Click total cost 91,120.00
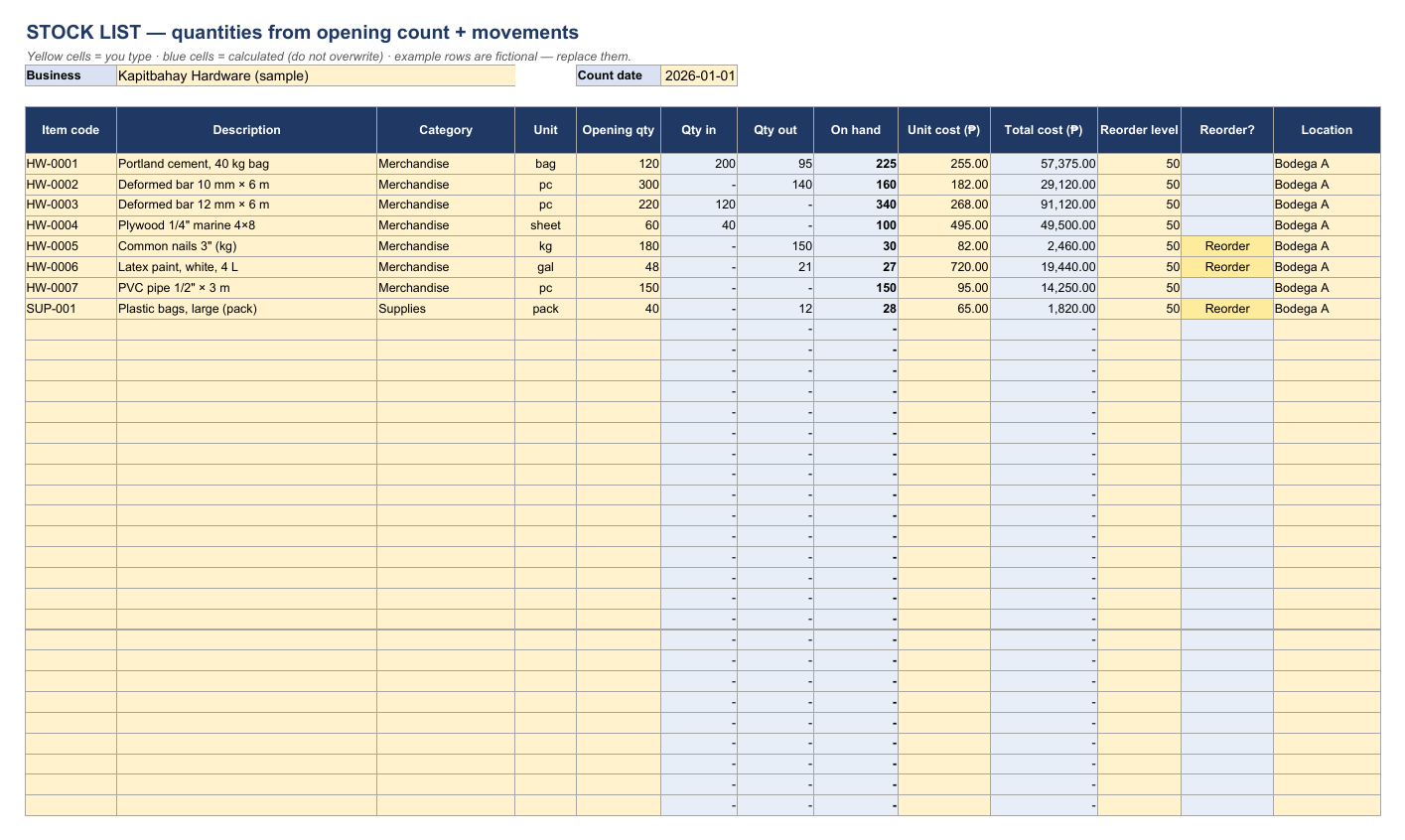Screen dimensions: 1405x840 pos(1044,205)
